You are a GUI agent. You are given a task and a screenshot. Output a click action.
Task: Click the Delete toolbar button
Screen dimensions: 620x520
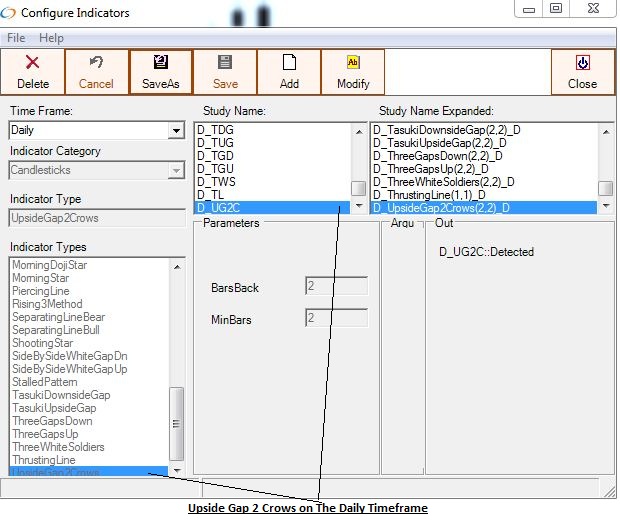(33, 71)
